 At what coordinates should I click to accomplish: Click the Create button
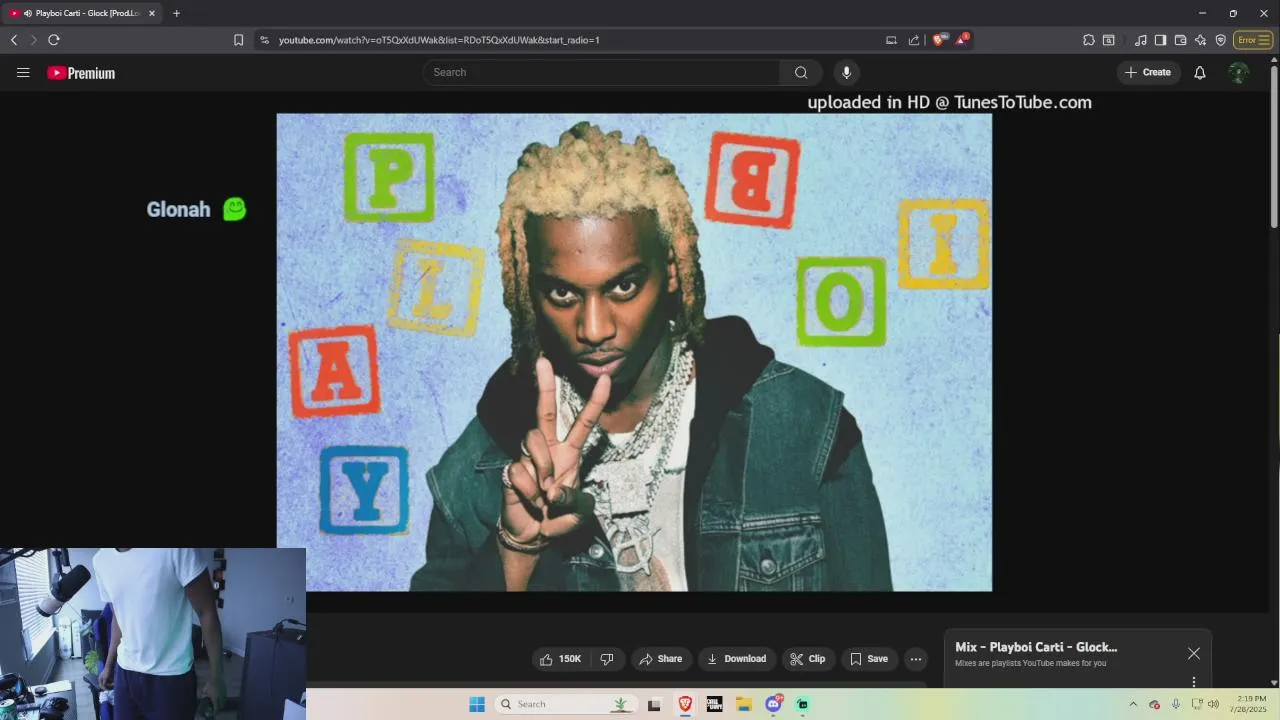[1148, 72]
